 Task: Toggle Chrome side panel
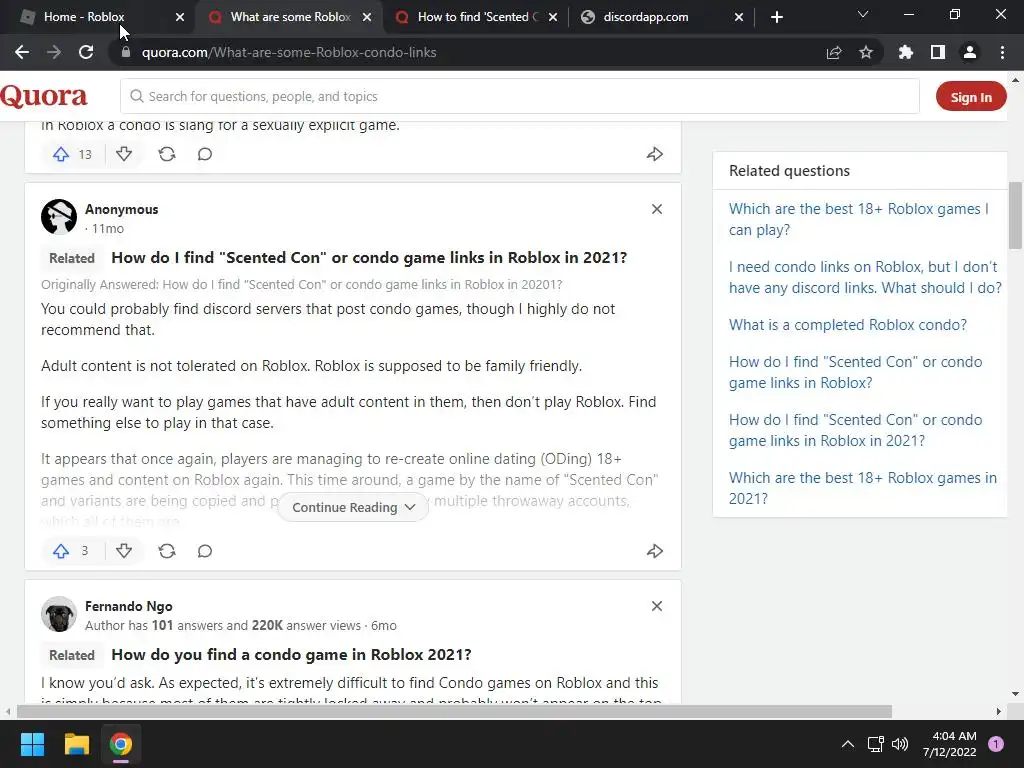click(938, 52)
